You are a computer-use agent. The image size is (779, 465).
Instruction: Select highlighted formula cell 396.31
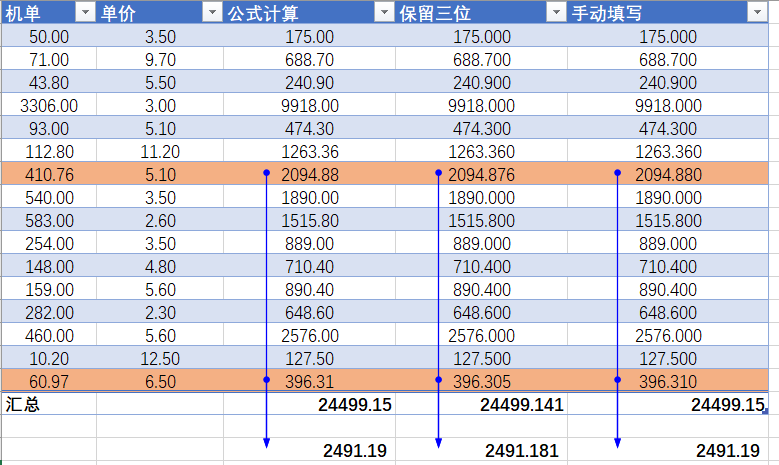[310, 382]
